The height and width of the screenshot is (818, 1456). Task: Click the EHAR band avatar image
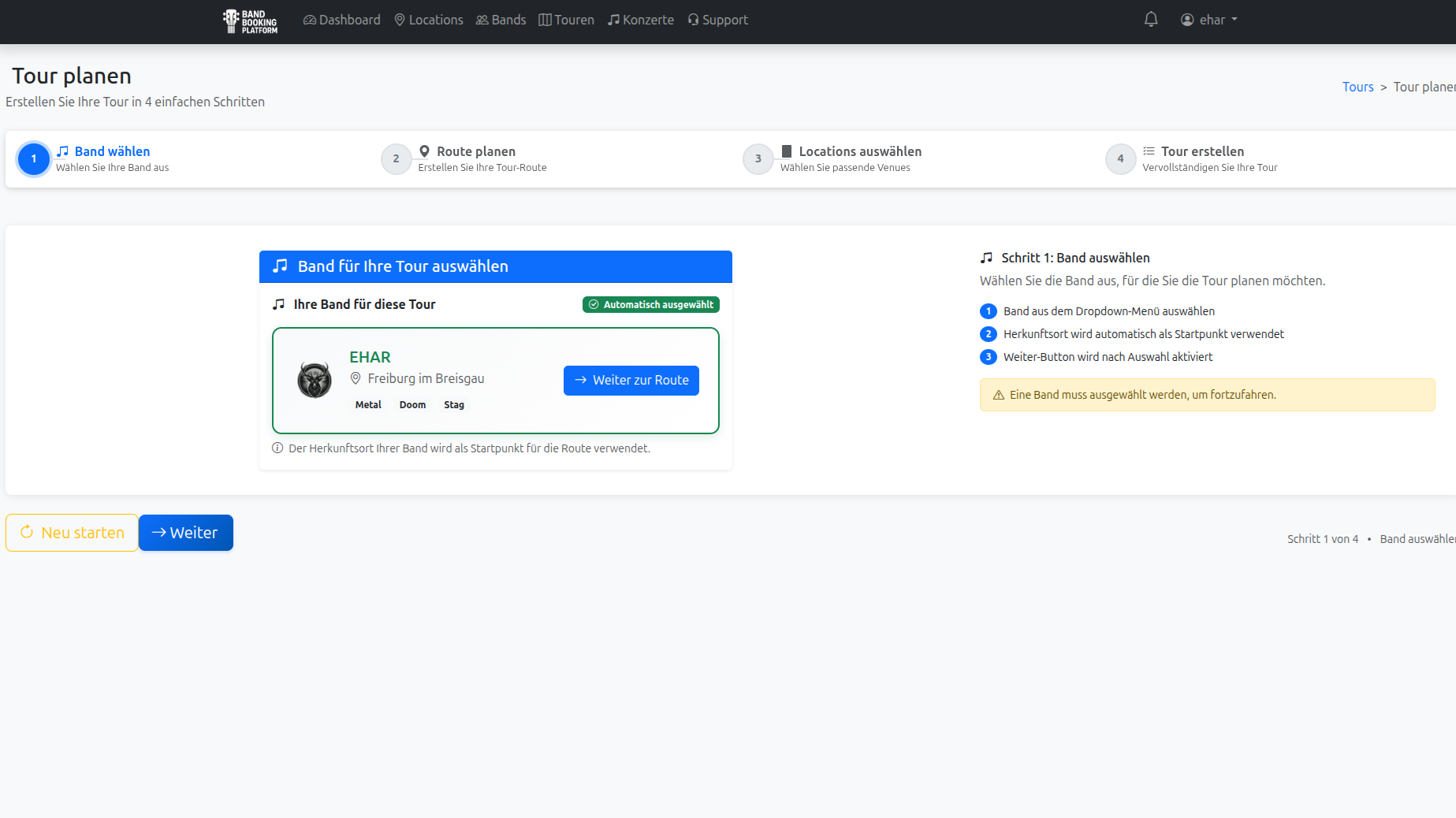coord(315,381)
